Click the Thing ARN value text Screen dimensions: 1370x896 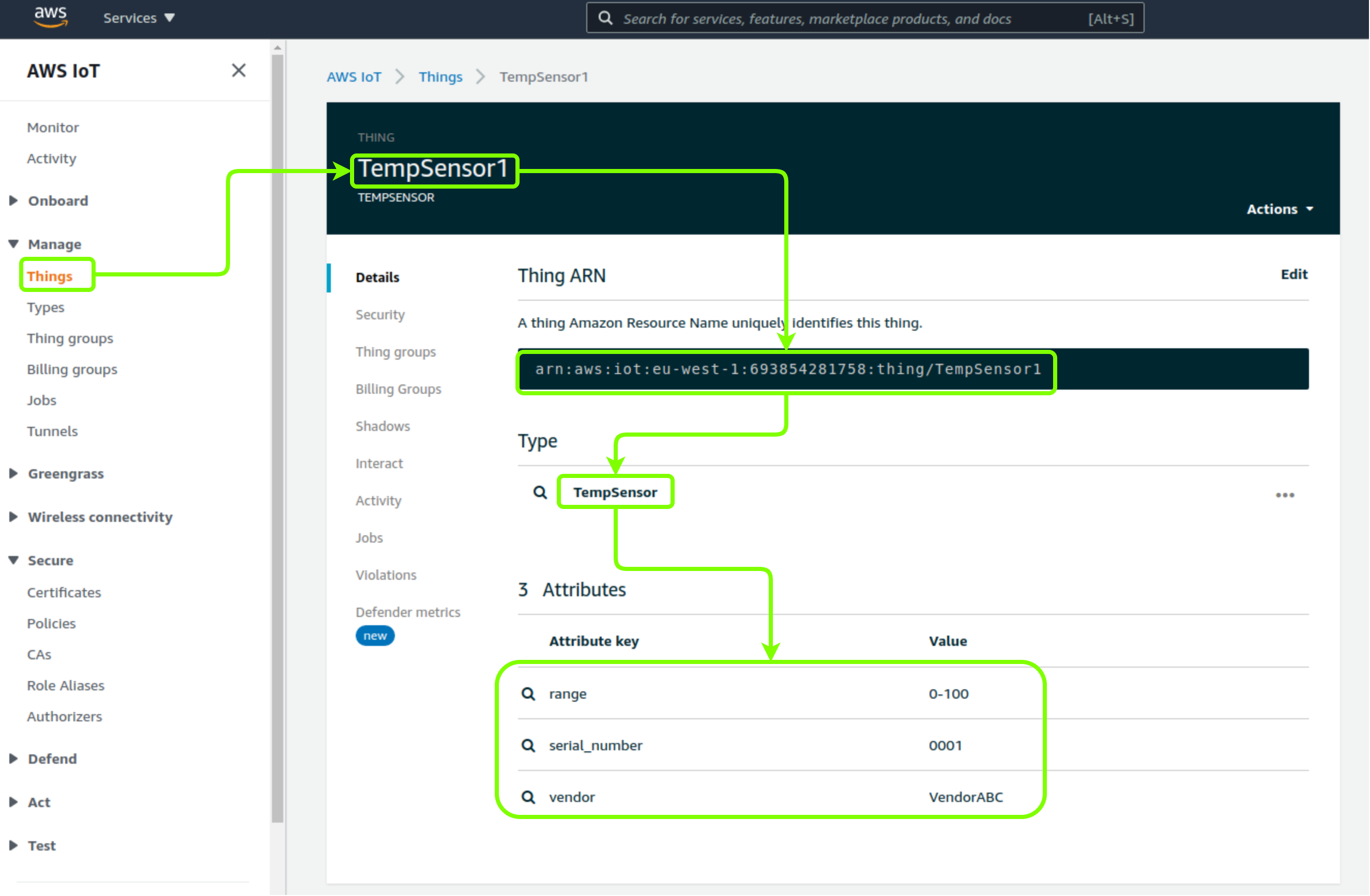[x=787, y=369]
